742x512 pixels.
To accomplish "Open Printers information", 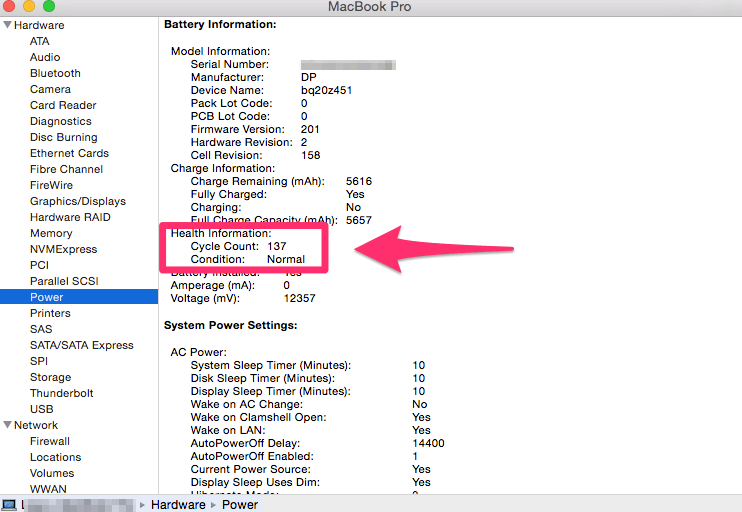I will click(50, 313).
